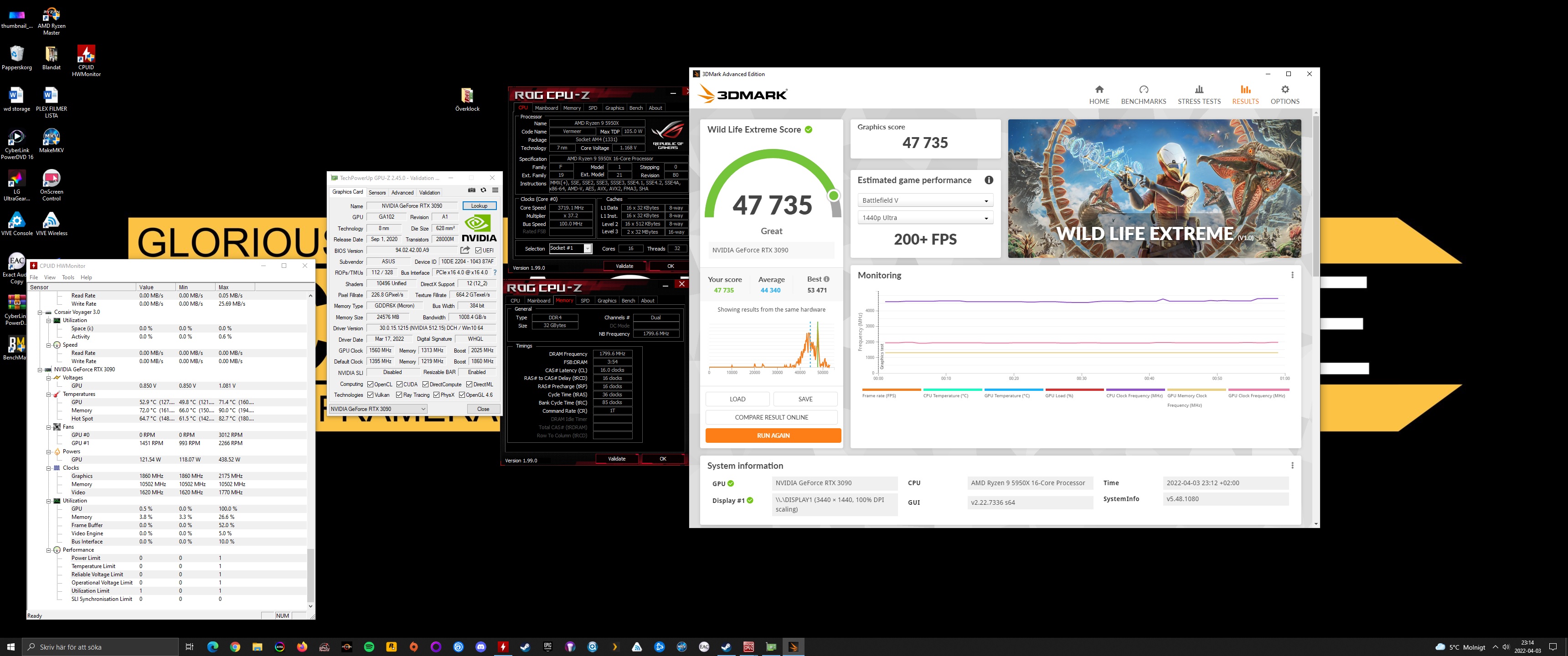Toggle the Vulkan checkbox in GPU-Z
Viewport: 1568px width, 656px height.
[370, 395]
